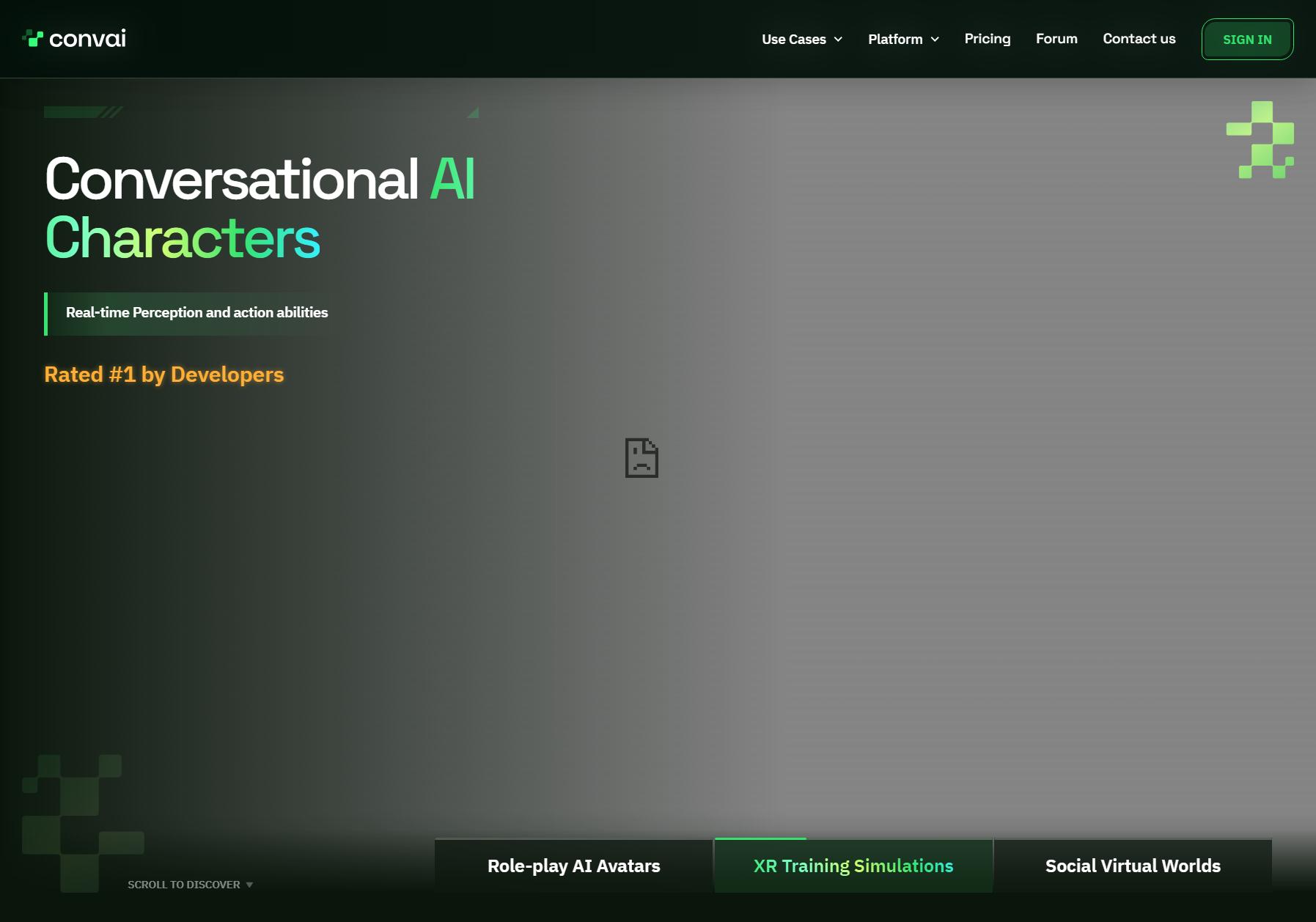Viewport: 1316px width, 922px height.
Task: Click the green pixel cluster graphic top right
Action: coord(1260,140)
